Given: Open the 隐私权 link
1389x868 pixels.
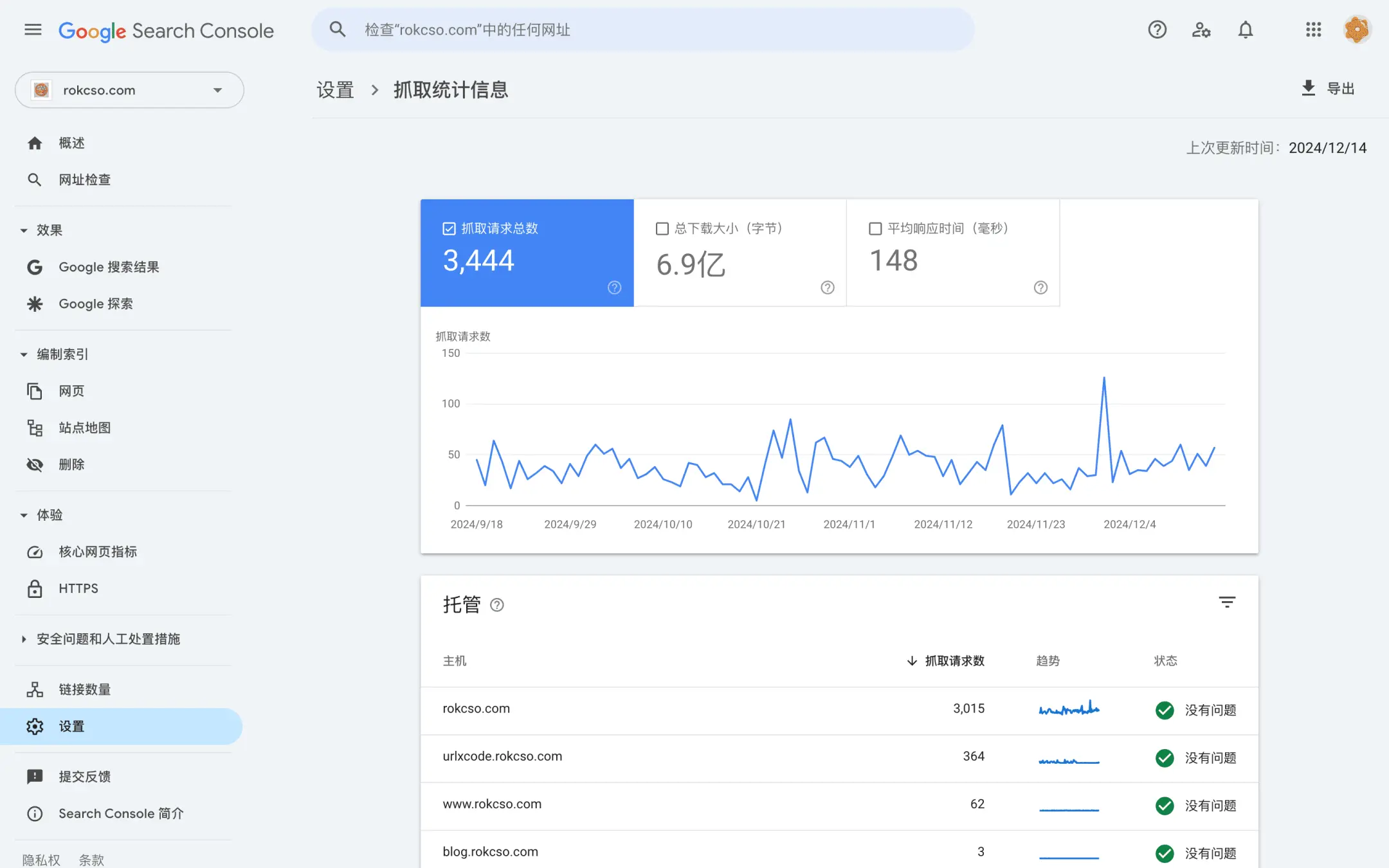Looking at the screenshot, I should 41,860.
